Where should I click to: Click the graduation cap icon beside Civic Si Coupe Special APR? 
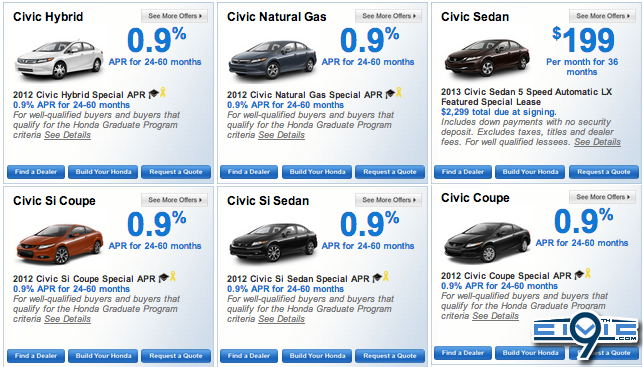click(164, 278)
